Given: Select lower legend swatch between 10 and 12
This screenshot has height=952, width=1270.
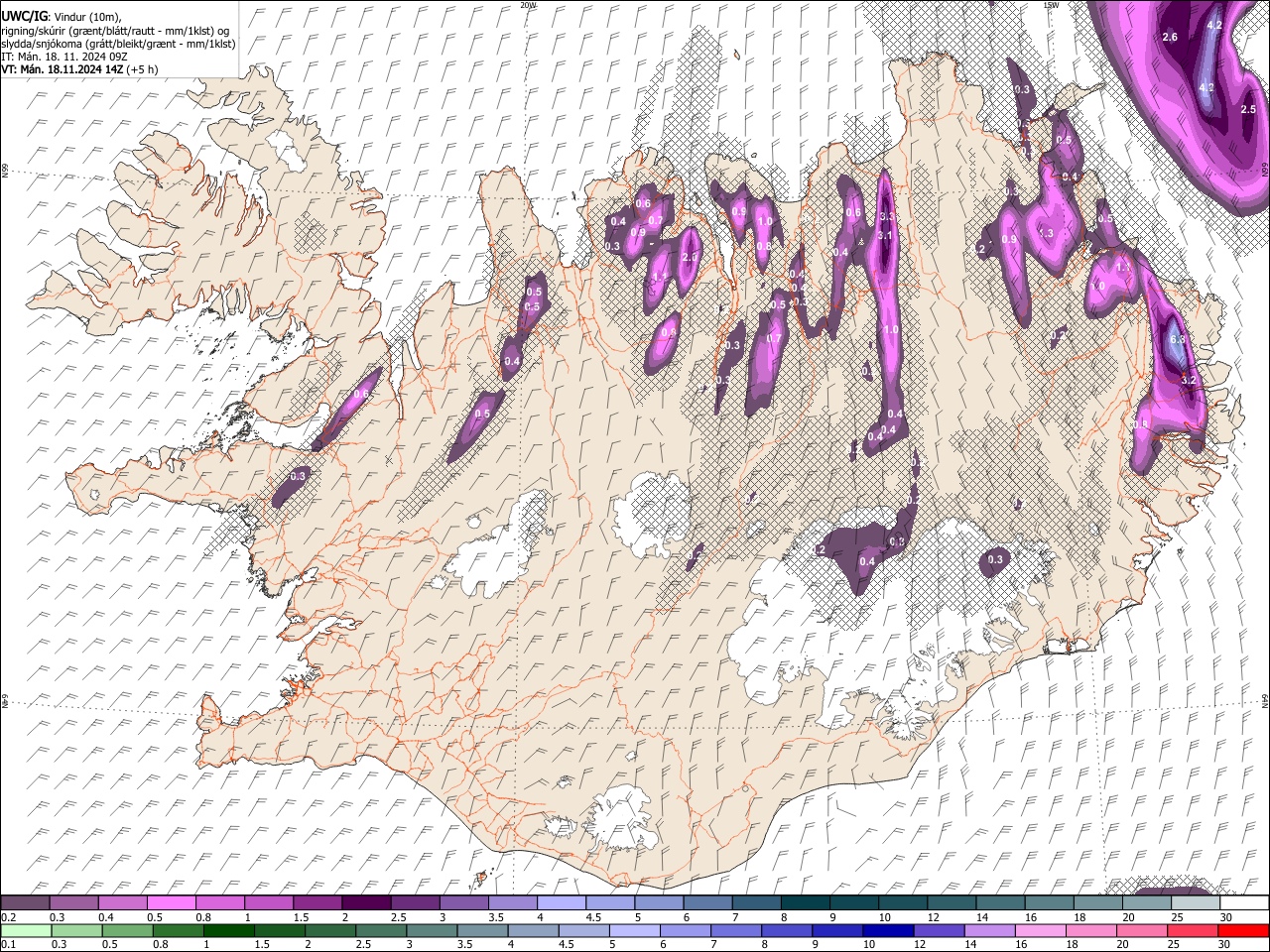Looking at the screenshot, I should (x=887, y=930).
